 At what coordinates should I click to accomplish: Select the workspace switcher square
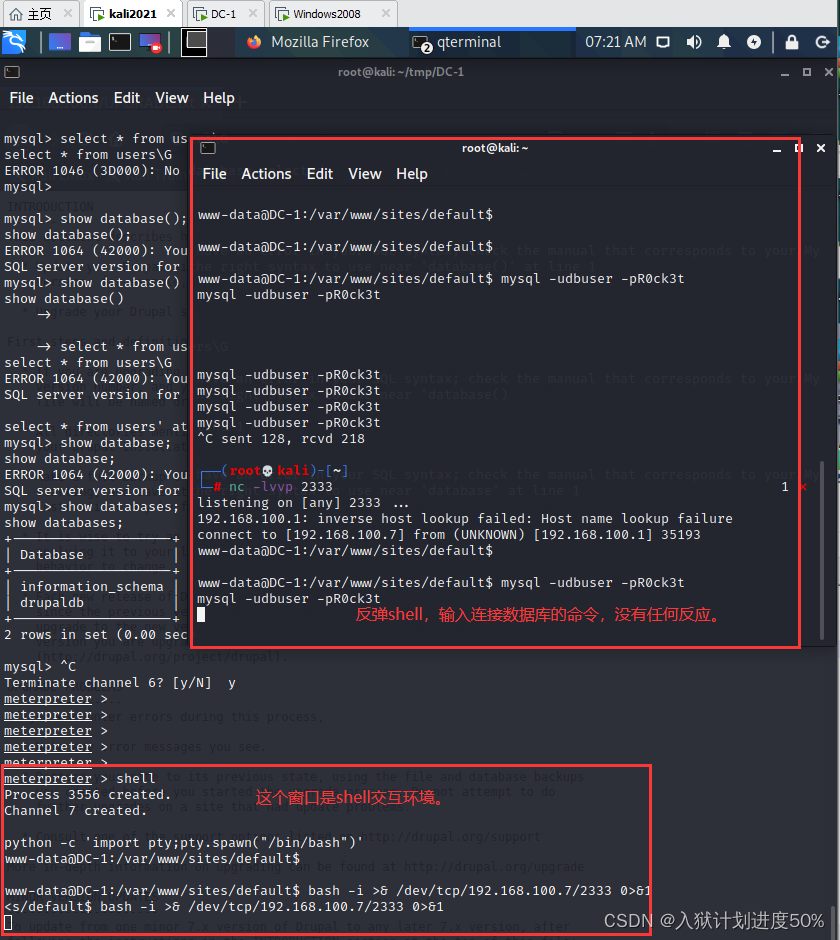coord(194,43)
